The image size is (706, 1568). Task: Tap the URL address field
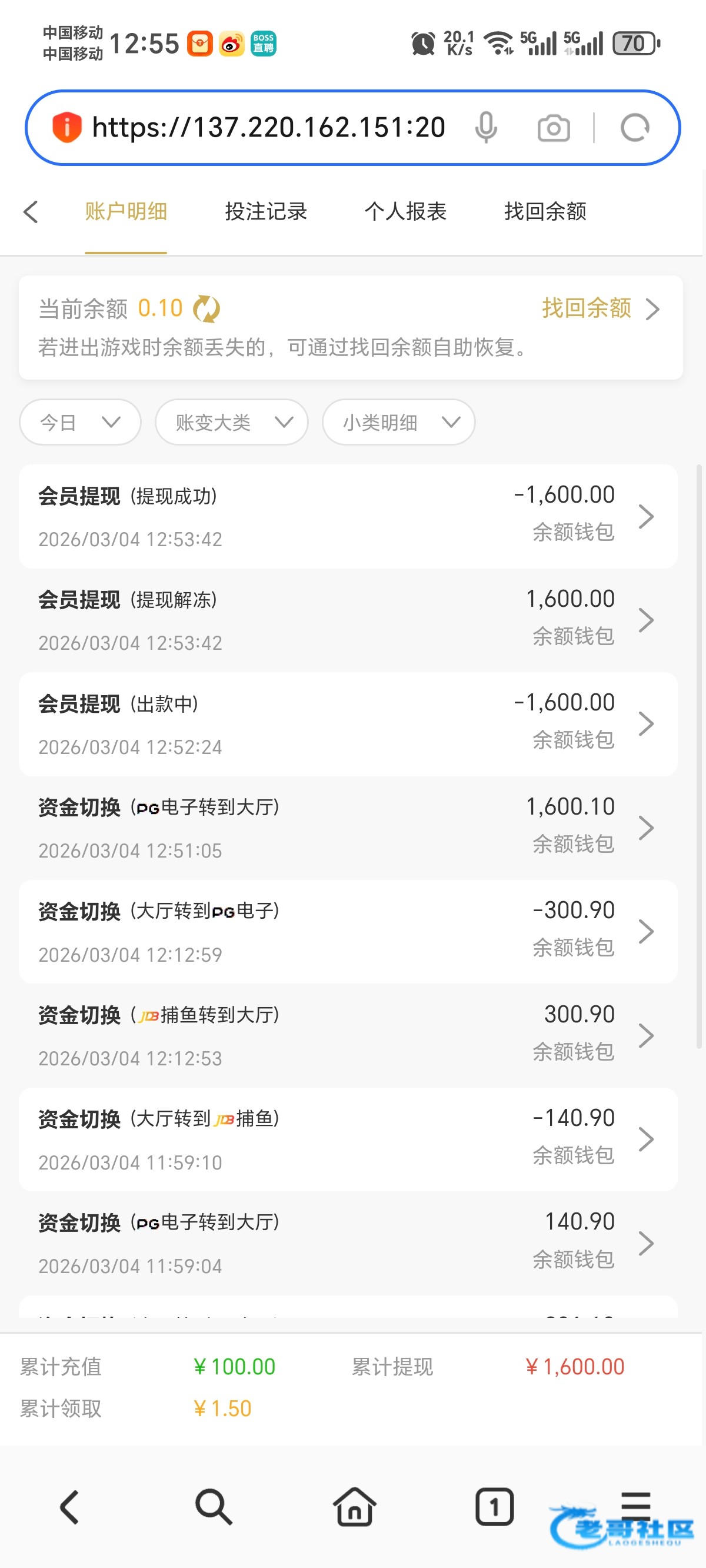point(268,128)
